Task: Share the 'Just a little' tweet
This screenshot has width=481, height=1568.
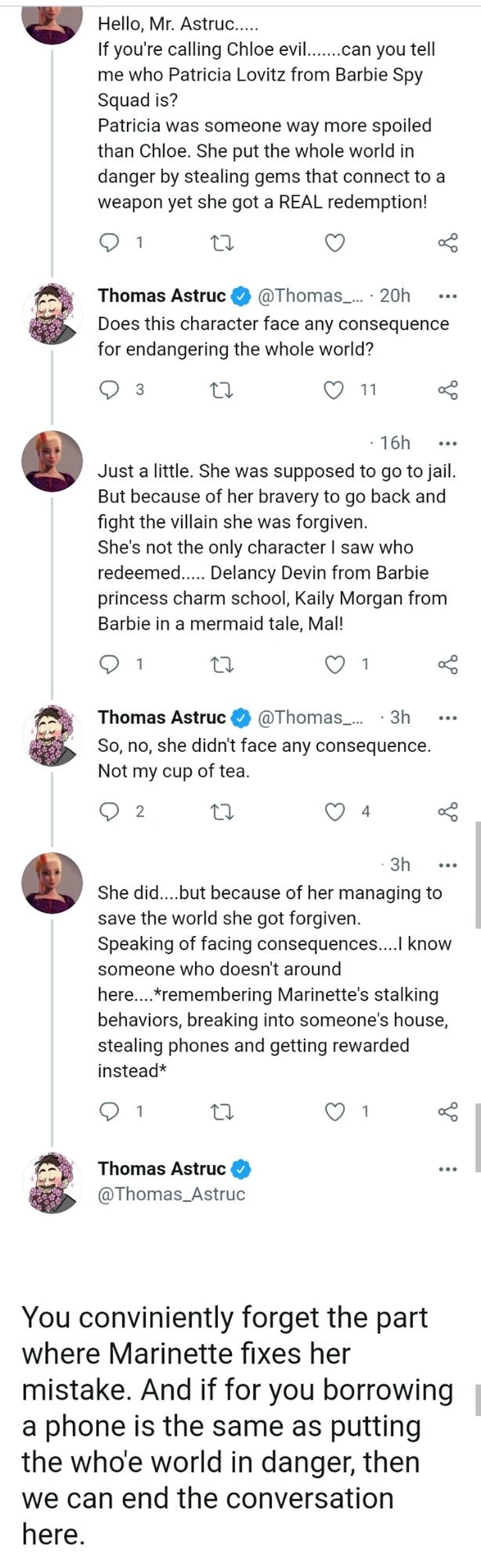Action: 448,665
